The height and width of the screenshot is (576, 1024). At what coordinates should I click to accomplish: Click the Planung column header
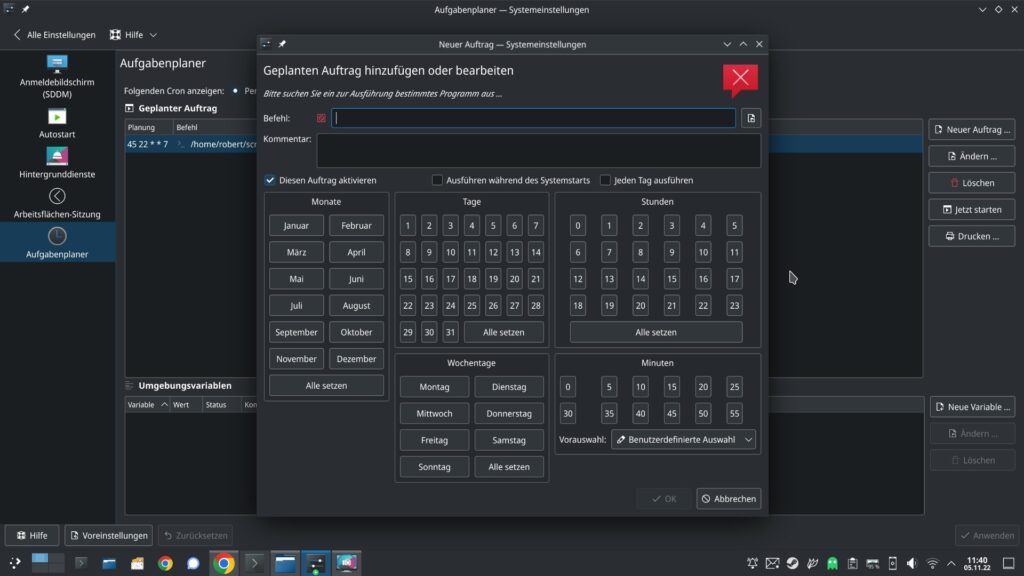(149, 127)
